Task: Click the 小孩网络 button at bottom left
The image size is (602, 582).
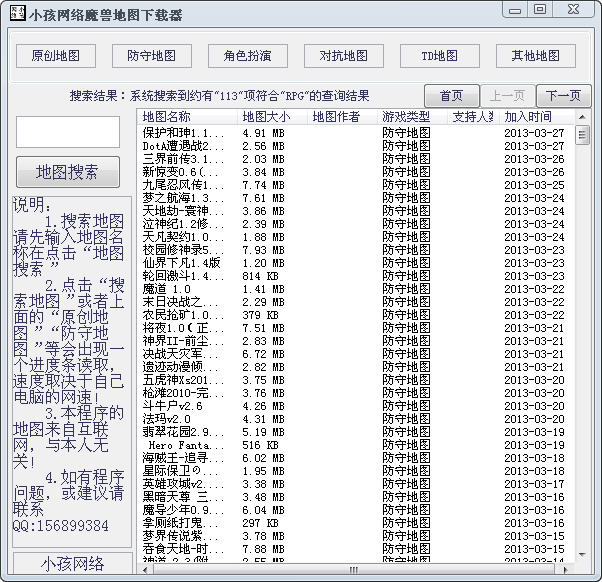Action: point(72,565)
